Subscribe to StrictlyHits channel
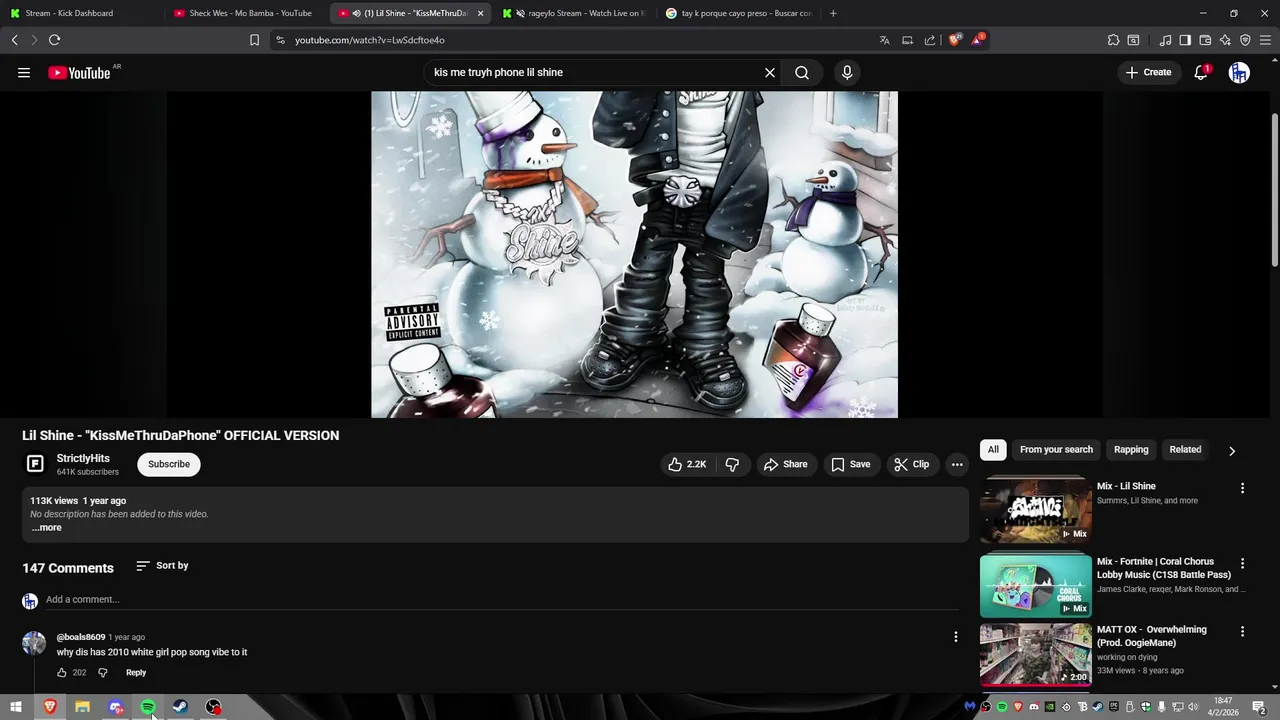This screenshot has height=720, width=1280. (169, 464)
